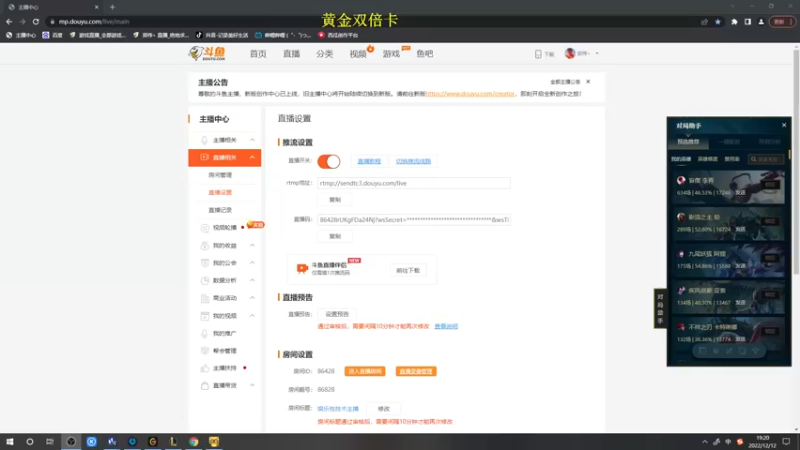Click the copy button under the stream key field

[335, 236]
